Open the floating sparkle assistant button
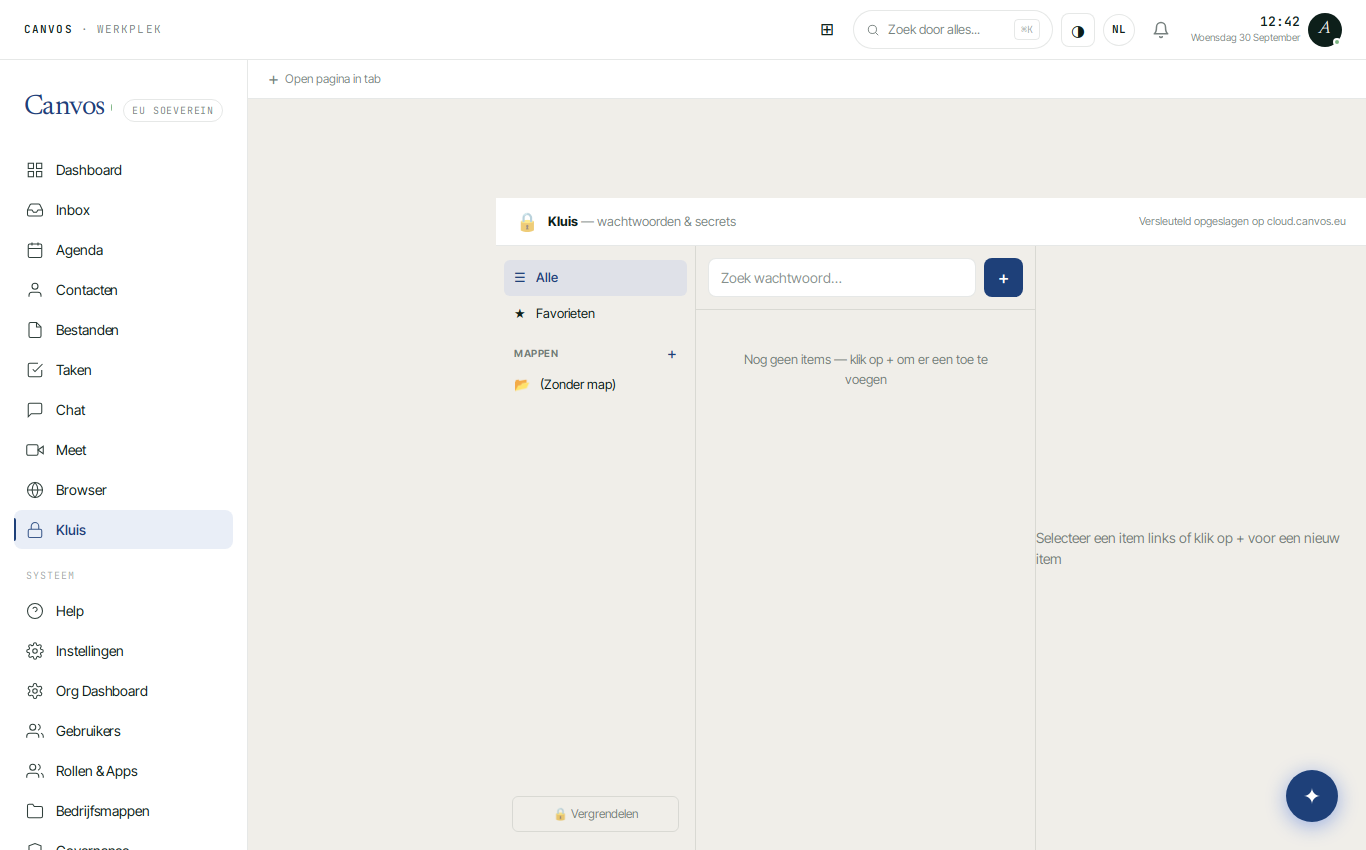This screenshot has height=850, width=1366. [x=1312, y=796]
